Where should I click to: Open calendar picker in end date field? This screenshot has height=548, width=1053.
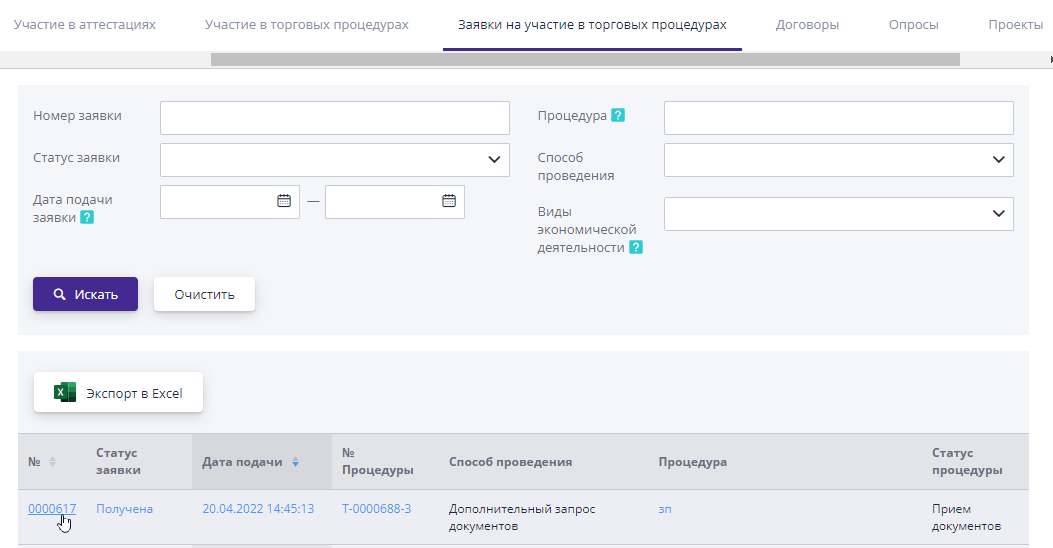449,201
